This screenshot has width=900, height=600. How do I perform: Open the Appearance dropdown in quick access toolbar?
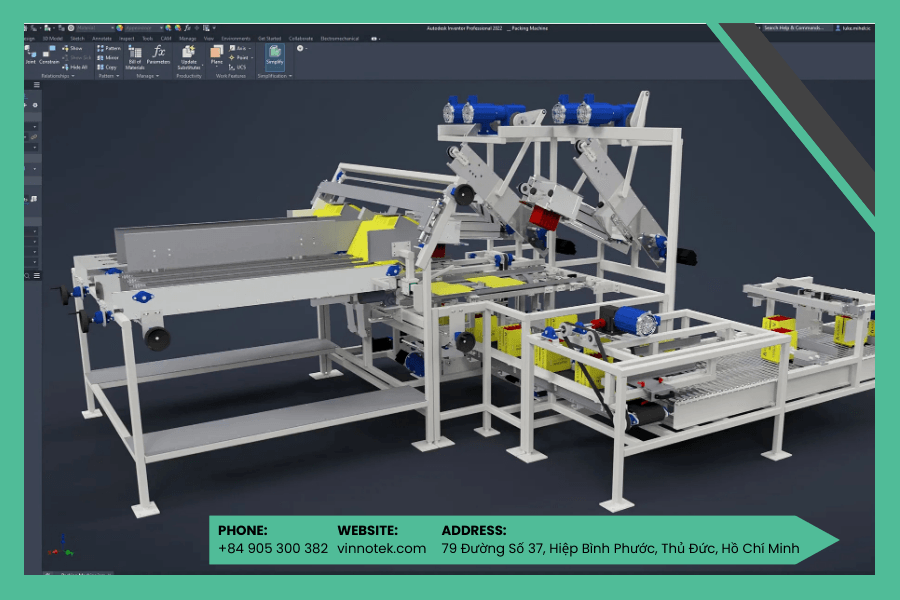143,28
